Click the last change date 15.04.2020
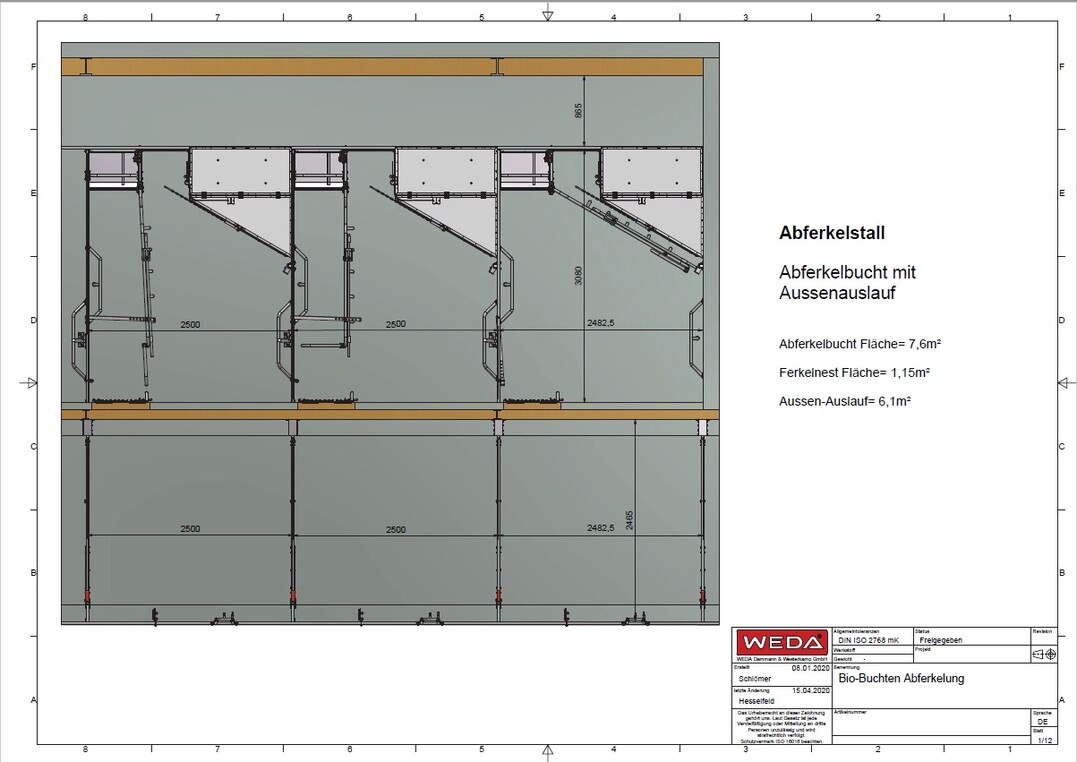 [x=810, y=691]
